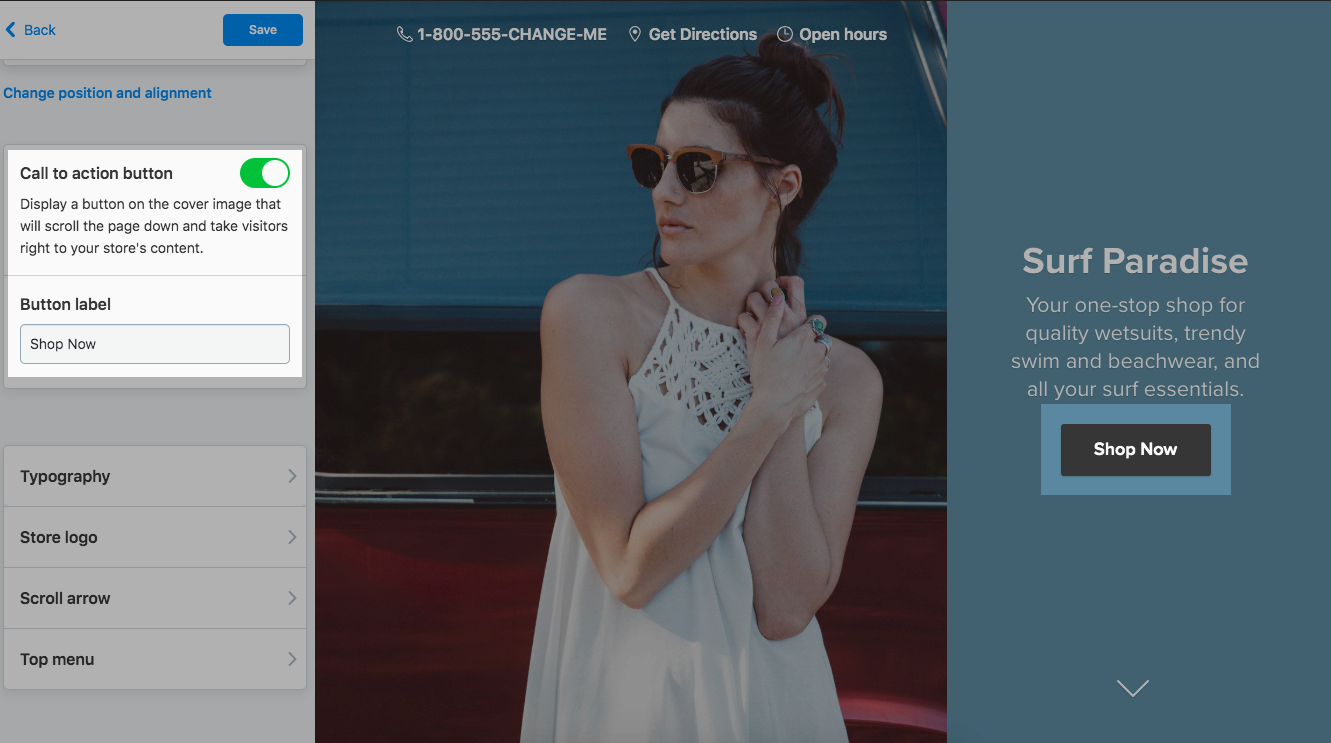Select the Surf Paradise heading
1331x743 pixels.
(1135, 261)
